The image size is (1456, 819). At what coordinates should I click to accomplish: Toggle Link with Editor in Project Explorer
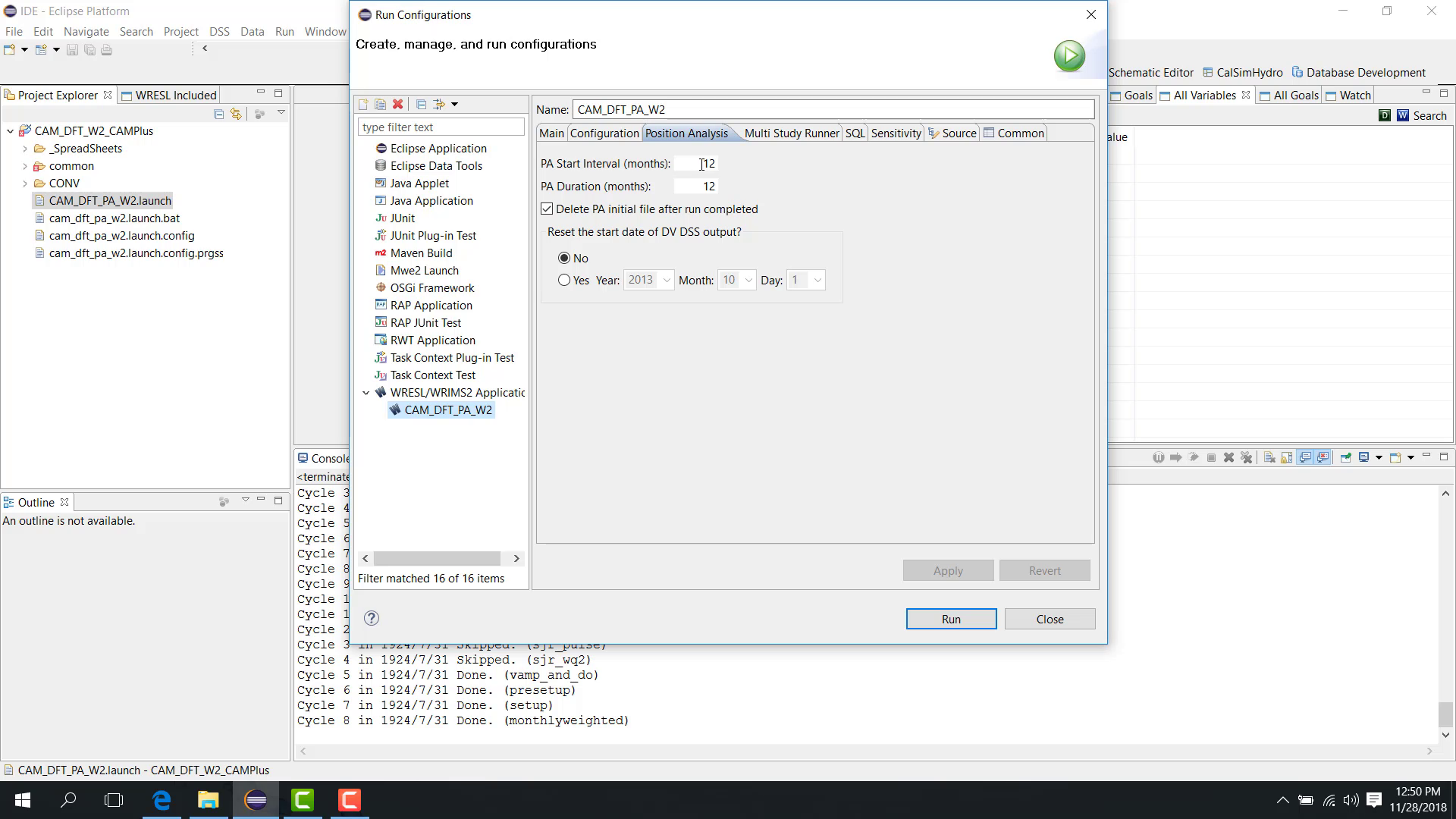pyautogui.click(x=236, y=114)
